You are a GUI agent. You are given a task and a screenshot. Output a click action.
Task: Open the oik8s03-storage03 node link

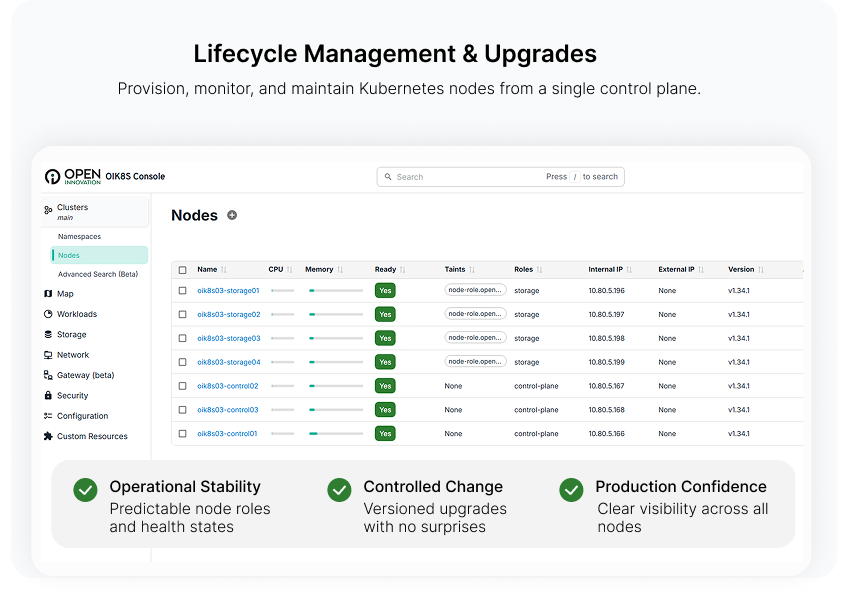click(x=228, y=338)
